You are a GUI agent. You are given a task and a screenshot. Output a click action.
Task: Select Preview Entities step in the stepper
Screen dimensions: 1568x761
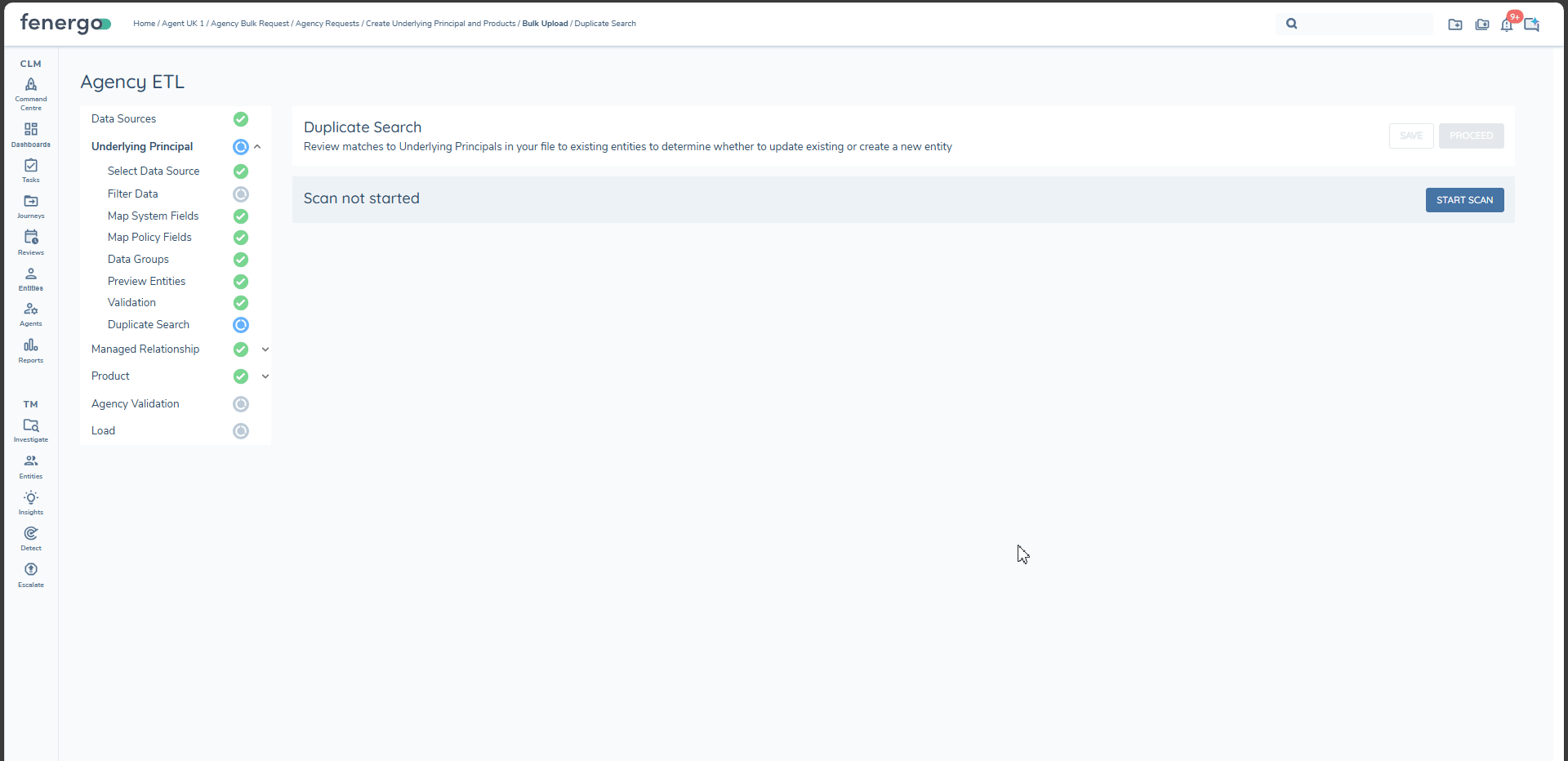coord(146,281)
